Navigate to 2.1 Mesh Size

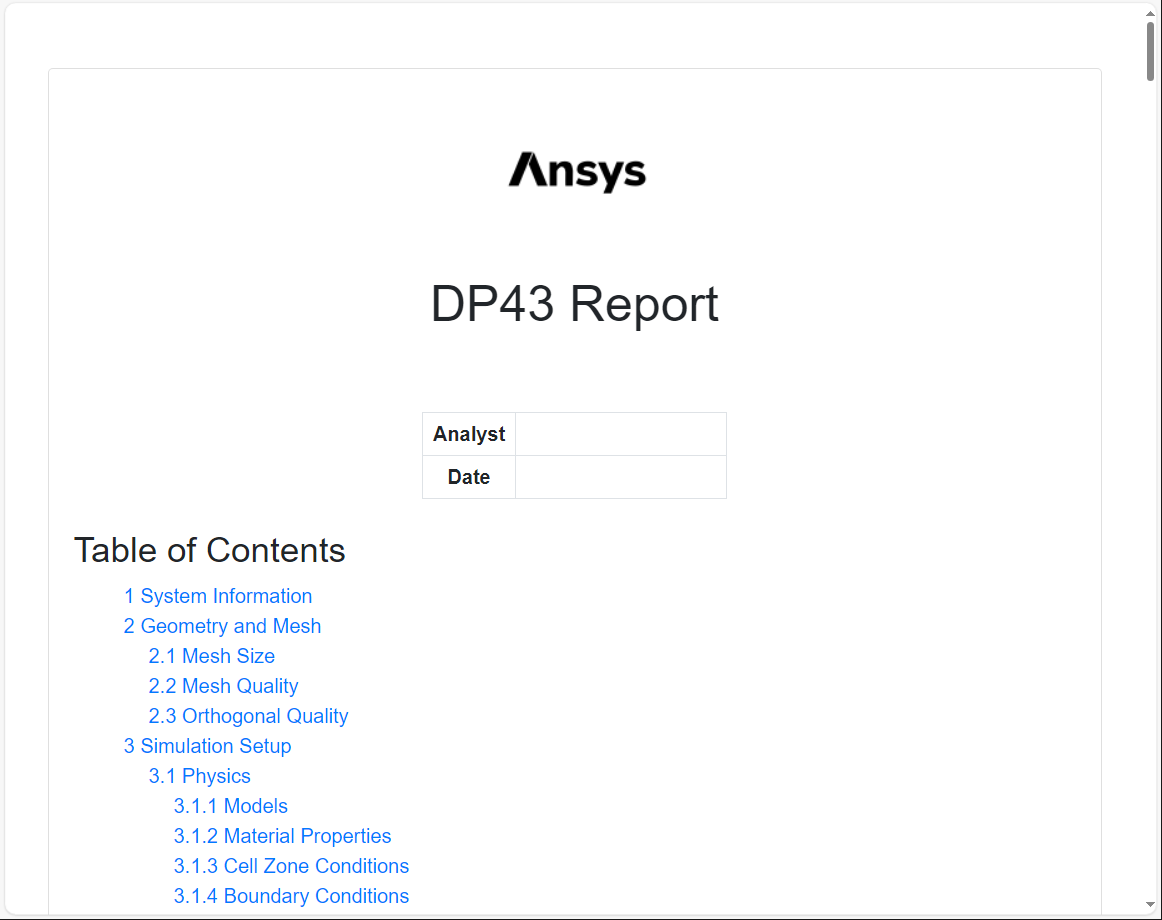click(212, 656)
